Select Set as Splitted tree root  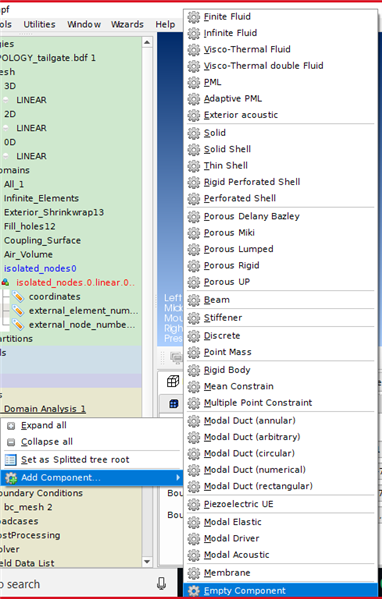(x=92, y=460)
